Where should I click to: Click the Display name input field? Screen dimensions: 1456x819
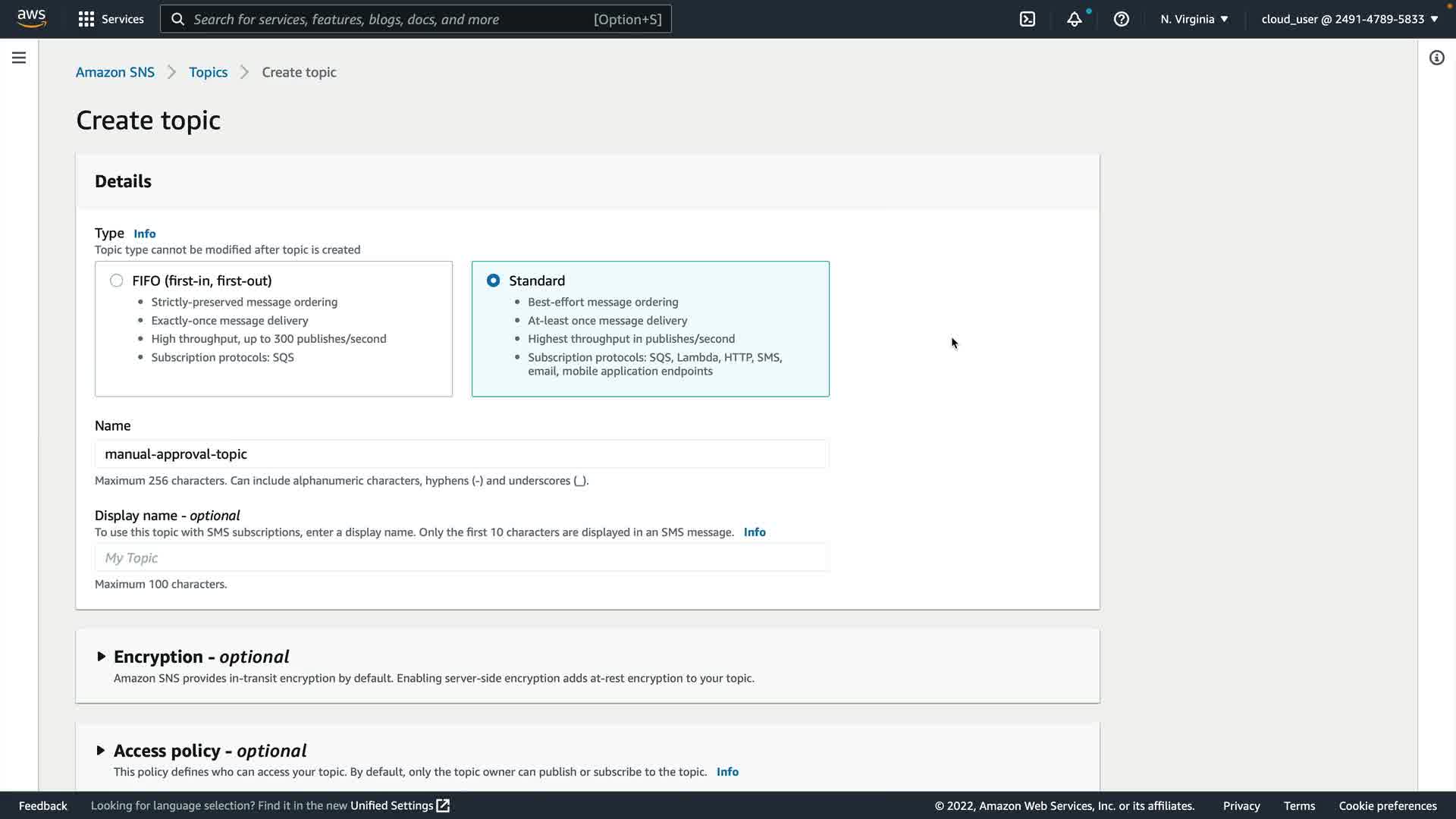point(461,557)
